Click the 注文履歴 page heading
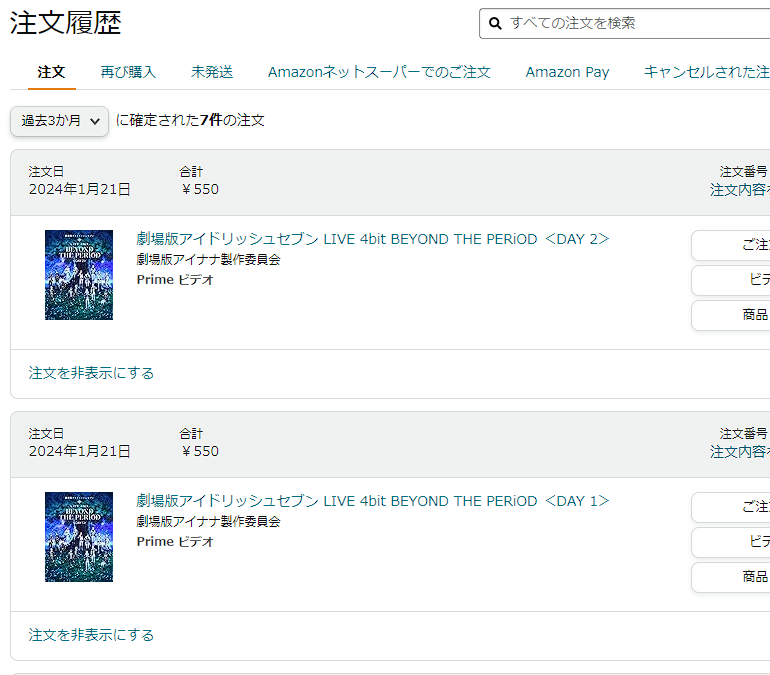Viewport: 770px width, 675px height. [x=65, y=23]
